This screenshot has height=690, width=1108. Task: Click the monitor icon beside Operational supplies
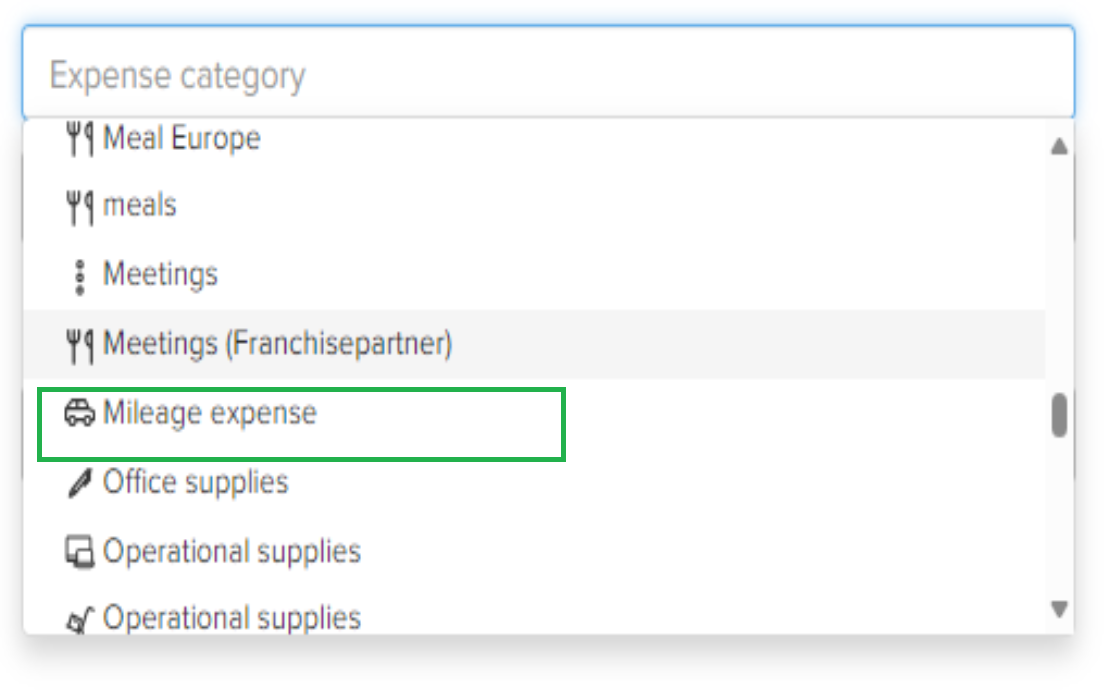coord(79,552)
